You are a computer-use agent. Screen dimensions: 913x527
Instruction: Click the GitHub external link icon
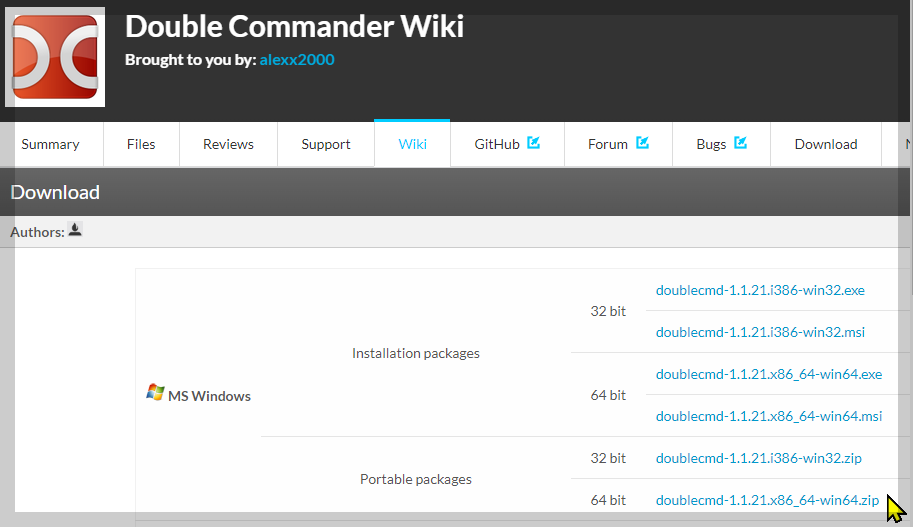coord(533,143)
